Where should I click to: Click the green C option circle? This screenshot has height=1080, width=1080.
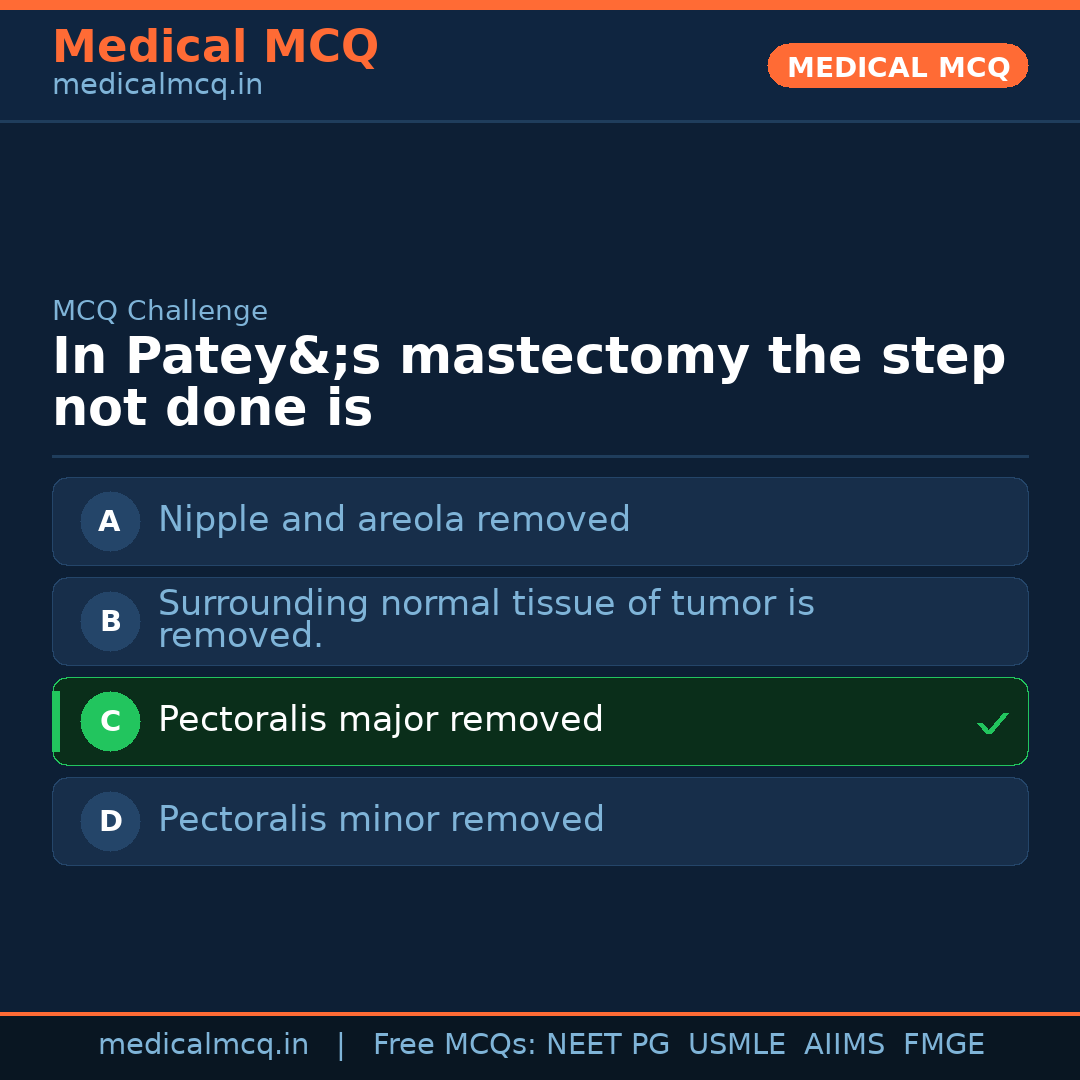[110, 721]
